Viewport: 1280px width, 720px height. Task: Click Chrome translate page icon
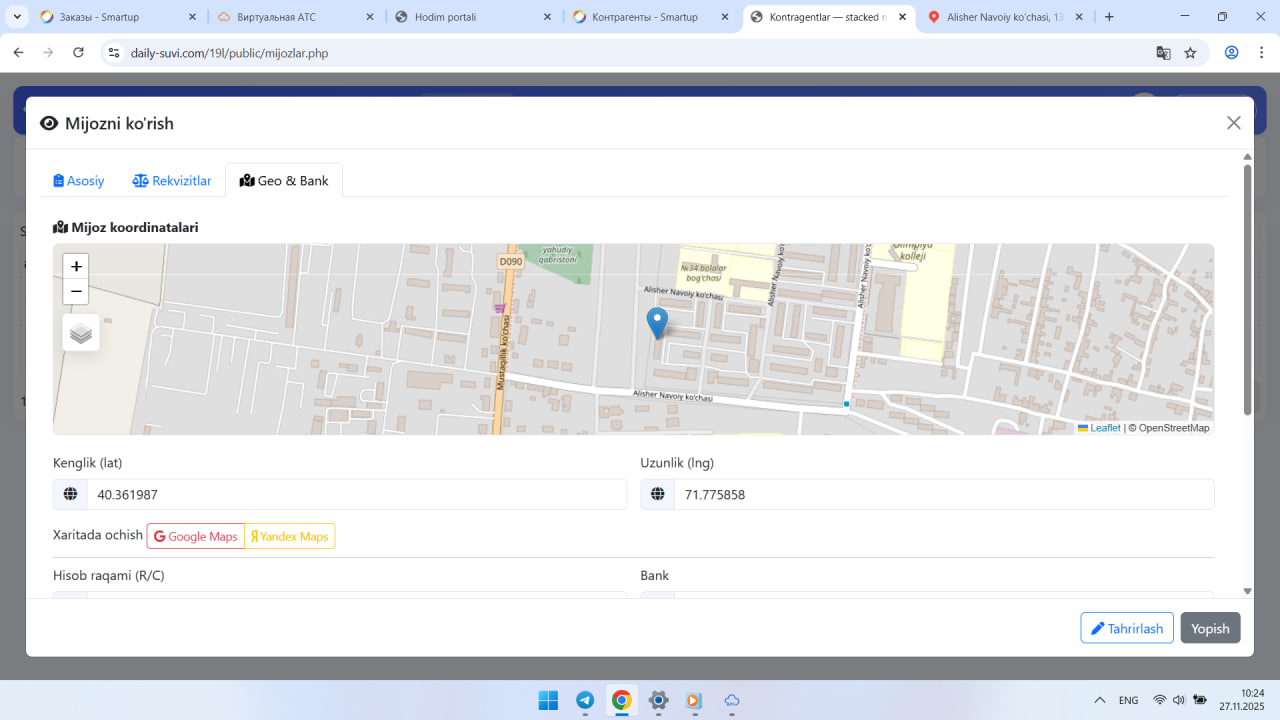(x=1163, y=53)
